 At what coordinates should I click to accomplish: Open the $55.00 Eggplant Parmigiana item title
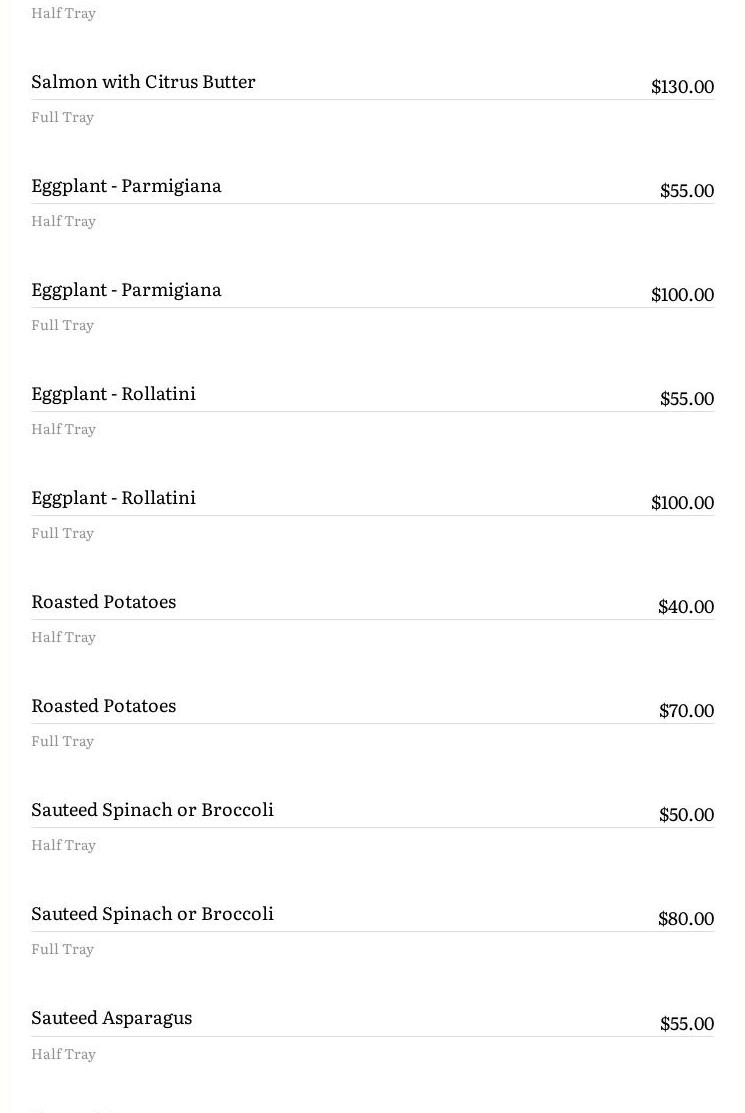tap(126, 186)
